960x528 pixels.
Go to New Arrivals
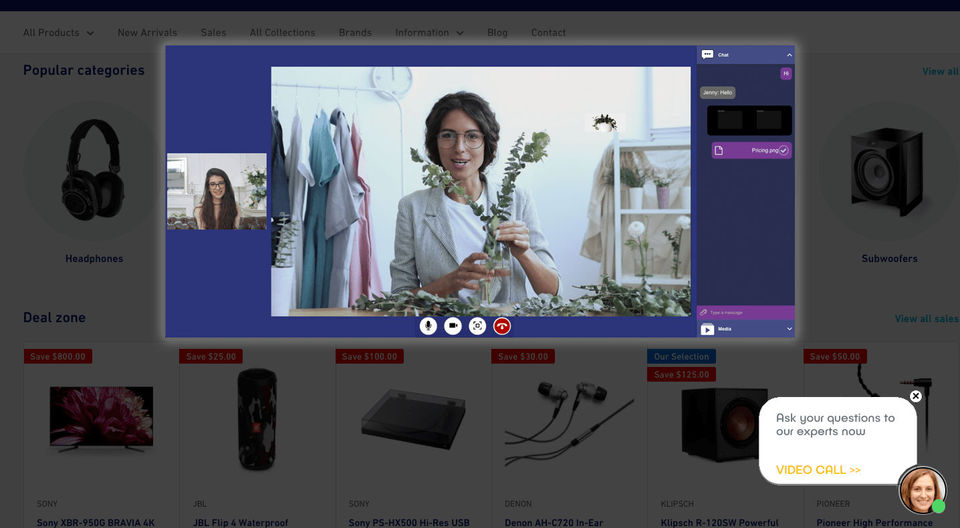pyautogui.click(x=147, y=32)
